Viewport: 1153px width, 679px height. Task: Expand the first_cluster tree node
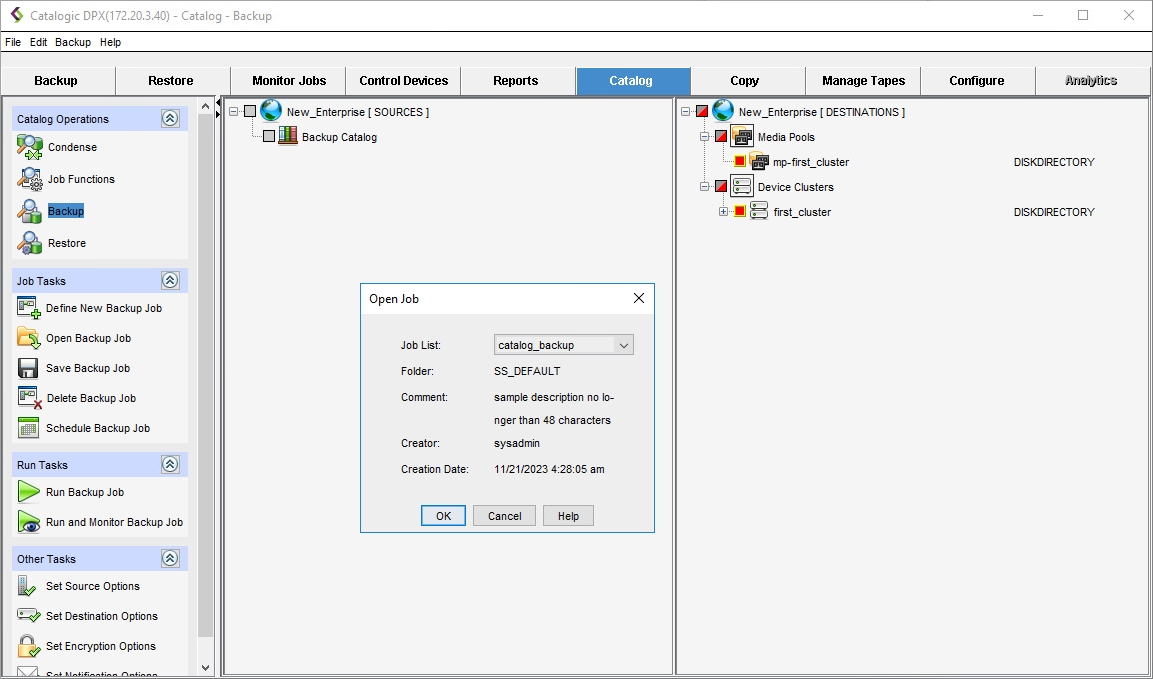coord(723,212)
